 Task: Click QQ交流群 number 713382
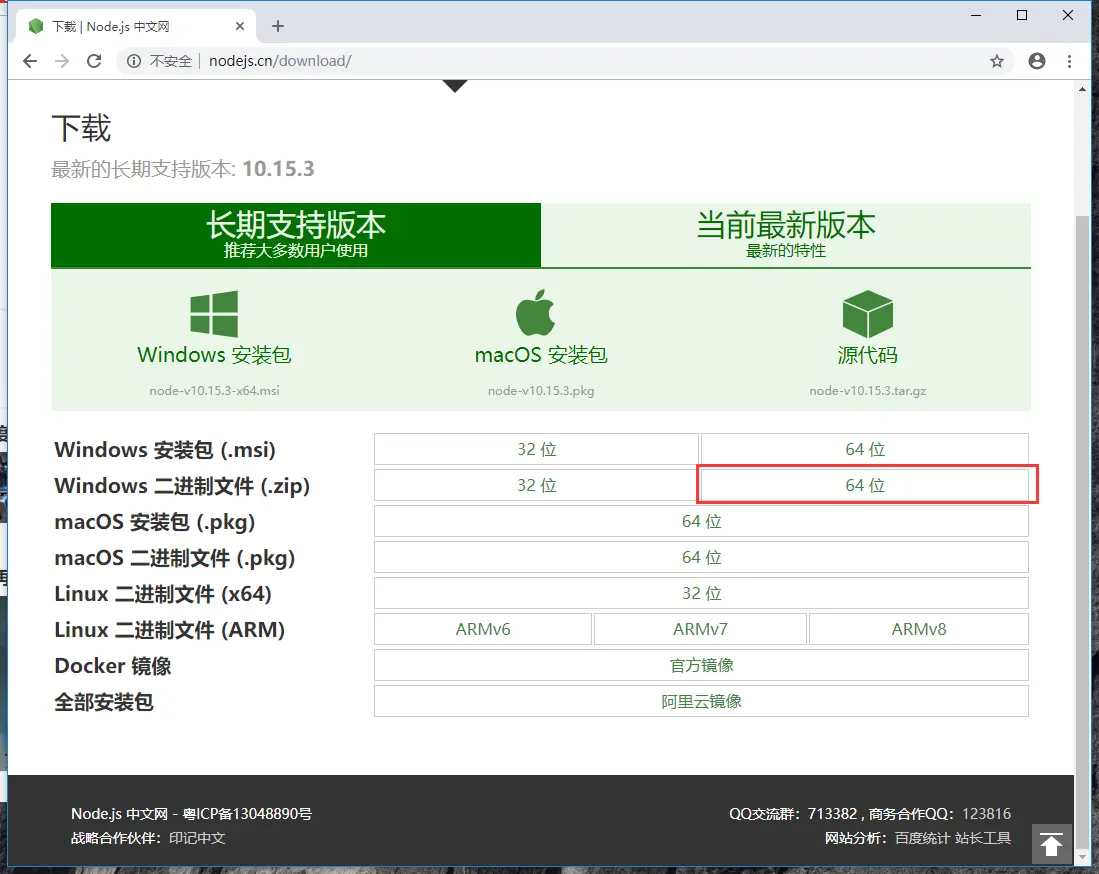[x=832, y=814]
